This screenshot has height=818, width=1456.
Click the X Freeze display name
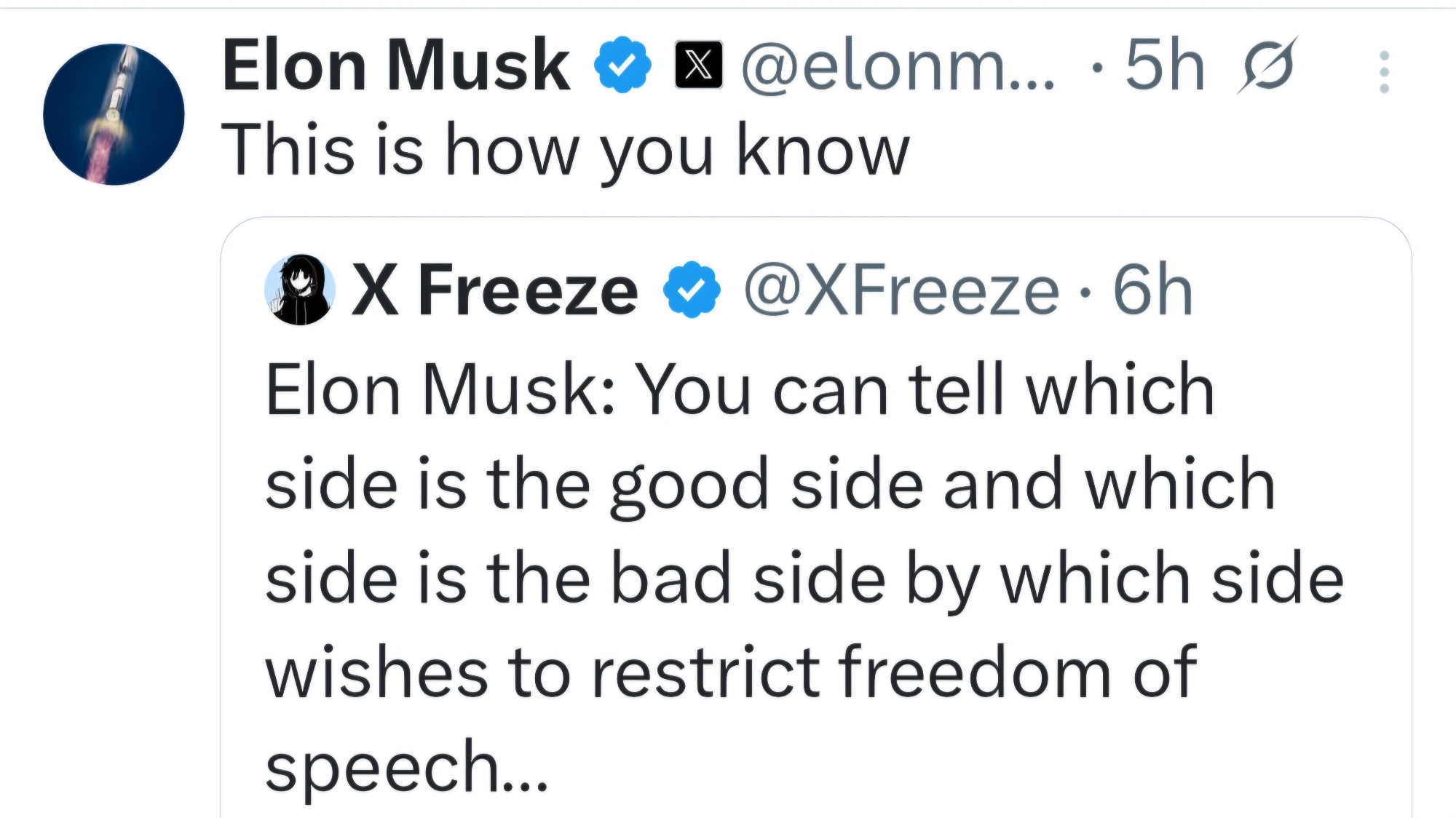pos(494,290)
